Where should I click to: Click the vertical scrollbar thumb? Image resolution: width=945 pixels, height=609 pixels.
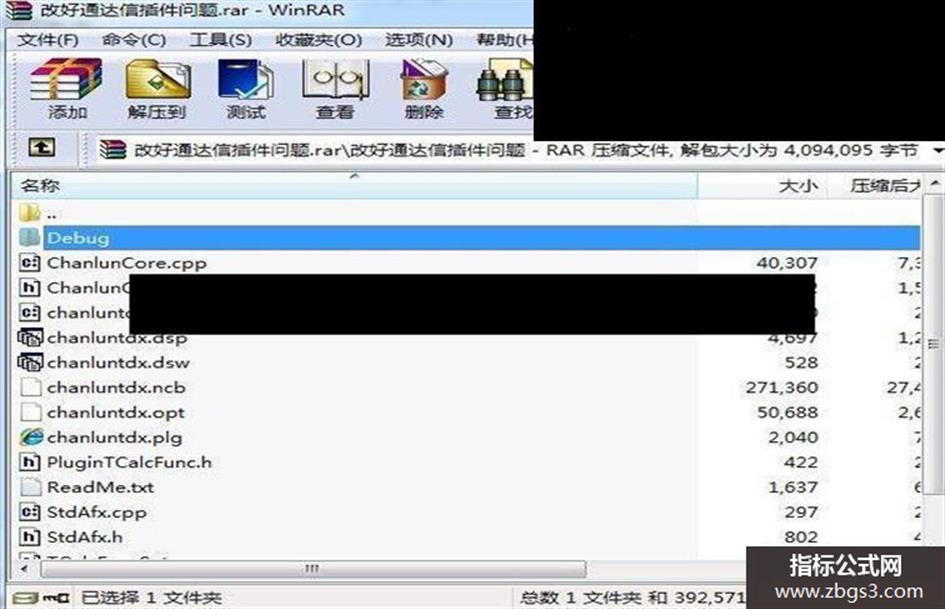point(934,344)
